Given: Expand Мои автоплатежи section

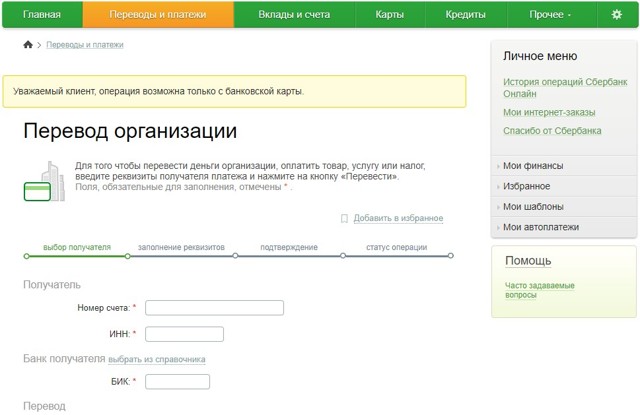Looking at the screenshot, I should (564, 227).
